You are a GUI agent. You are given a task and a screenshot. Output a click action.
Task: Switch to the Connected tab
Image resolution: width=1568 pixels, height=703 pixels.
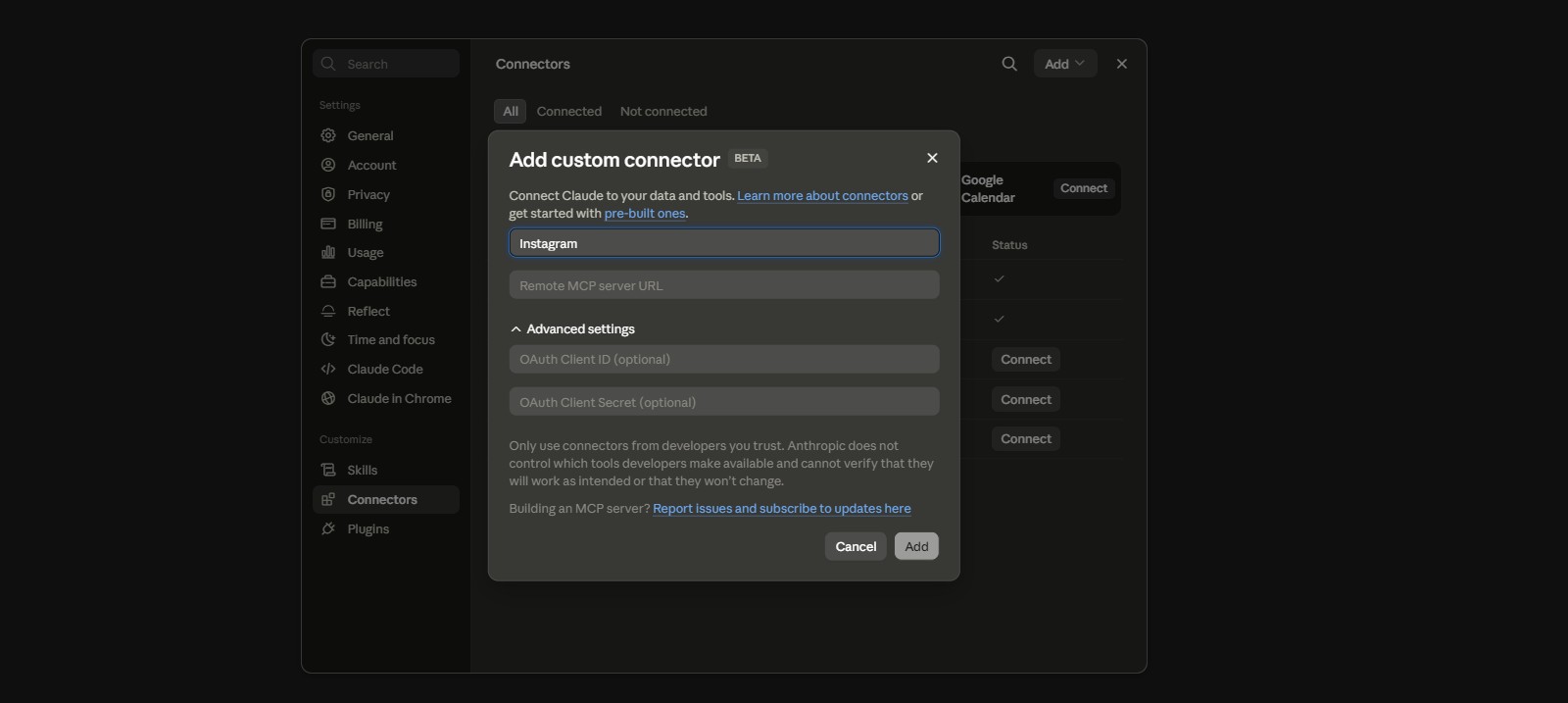click(x=569, y=111)
